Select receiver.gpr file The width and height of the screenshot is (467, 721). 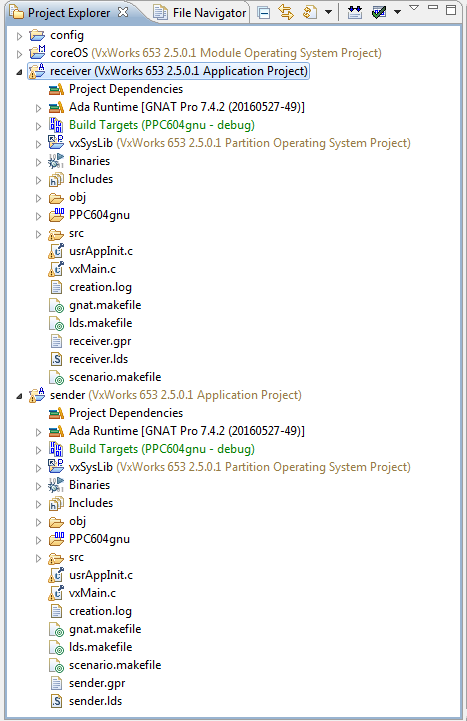100,341
